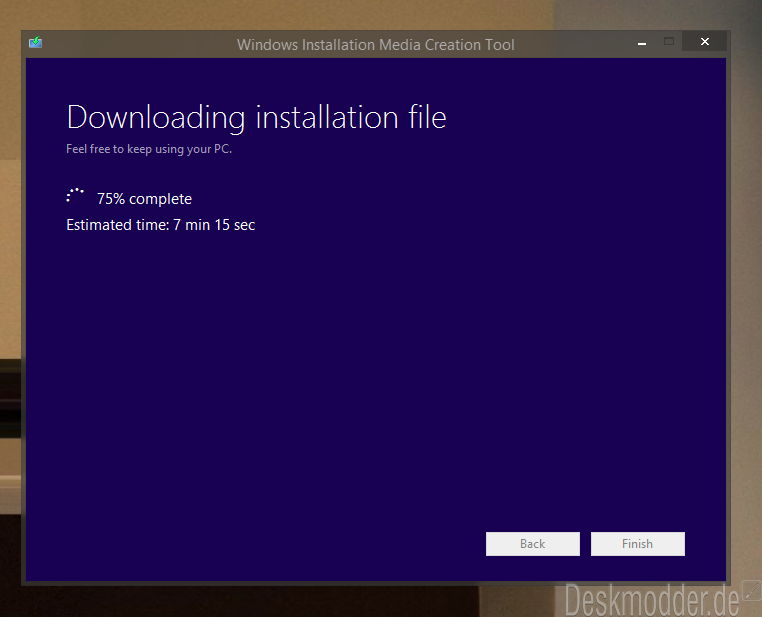This screenshot has width=762, height=617.
Task: Minimize the Media Creation Tool window
Action: (x=642, y=43)
